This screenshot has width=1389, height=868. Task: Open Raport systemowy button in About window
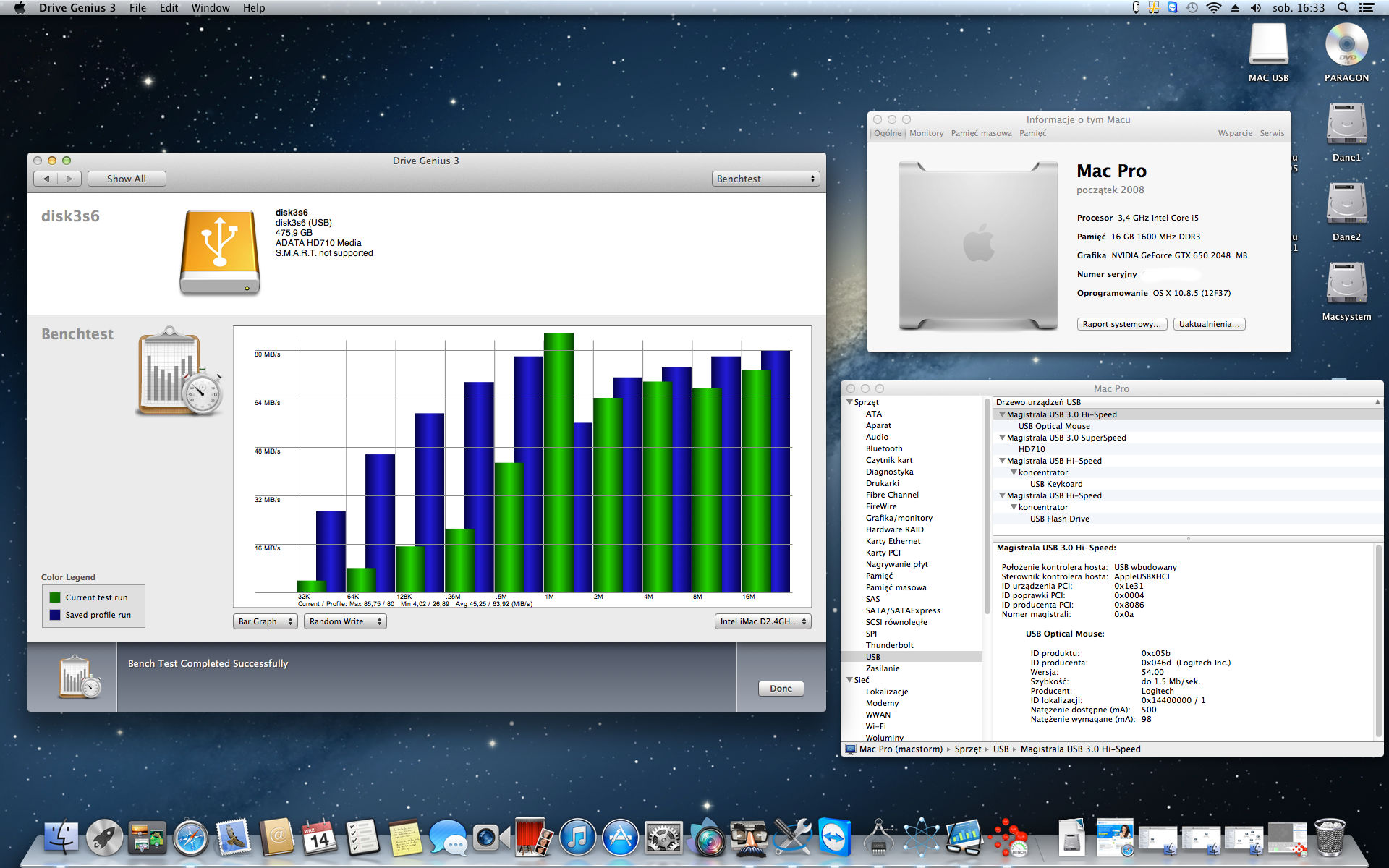pyautogui.click(x=1121, y=324)
